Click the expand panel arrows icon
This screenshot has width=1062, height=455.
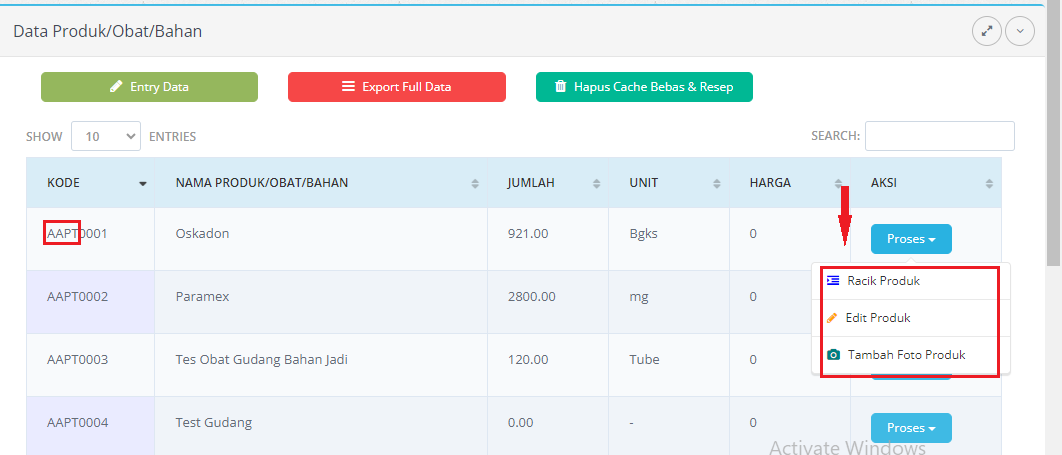click(x=986, y=31)
